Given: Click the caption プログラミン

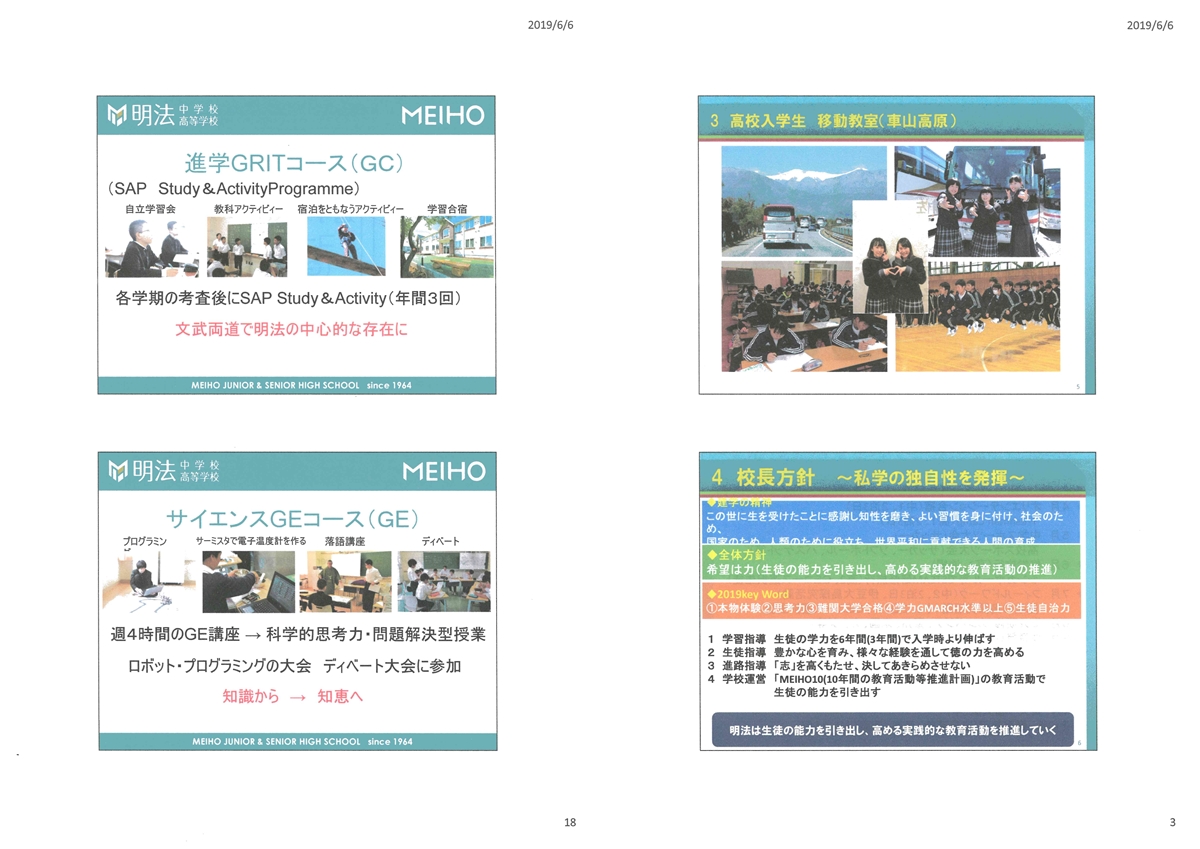Looking at the screenshot, I should (x=144, y=541).
